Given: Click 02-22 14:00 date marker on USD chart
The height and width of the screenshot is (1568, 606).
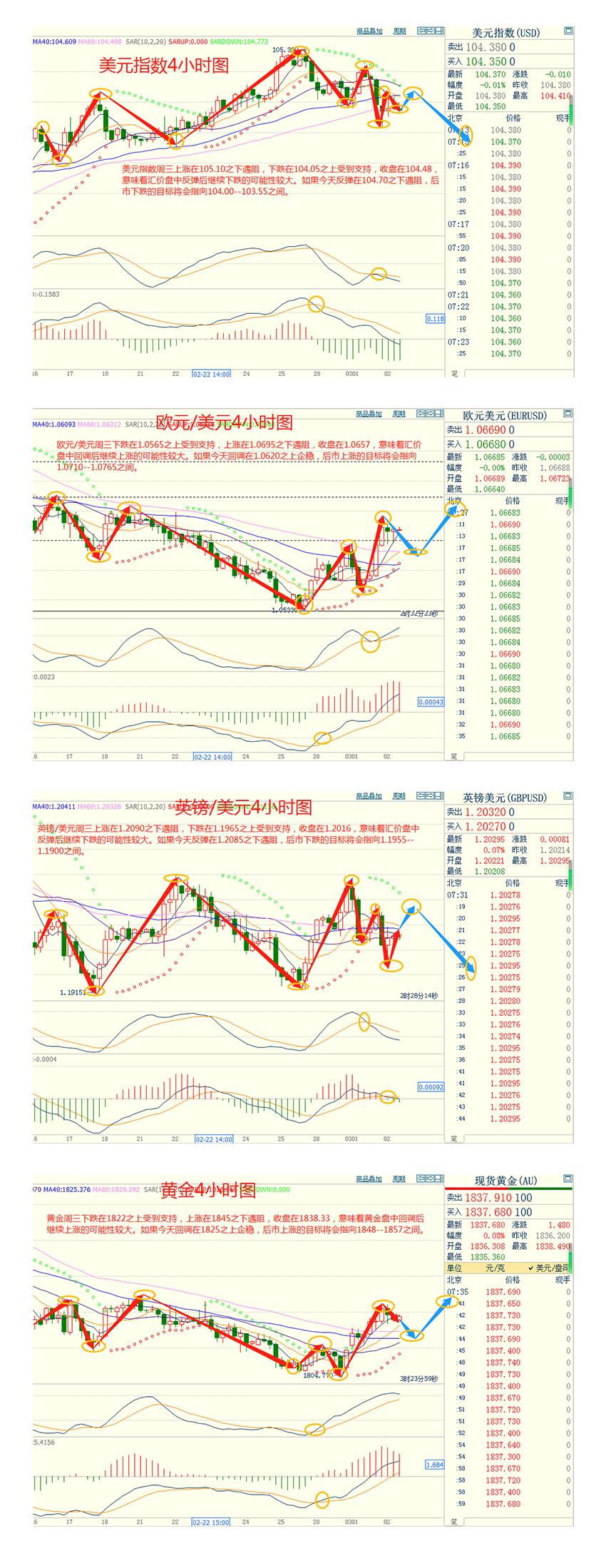Looking at the screenshot, I should (212, 373).
